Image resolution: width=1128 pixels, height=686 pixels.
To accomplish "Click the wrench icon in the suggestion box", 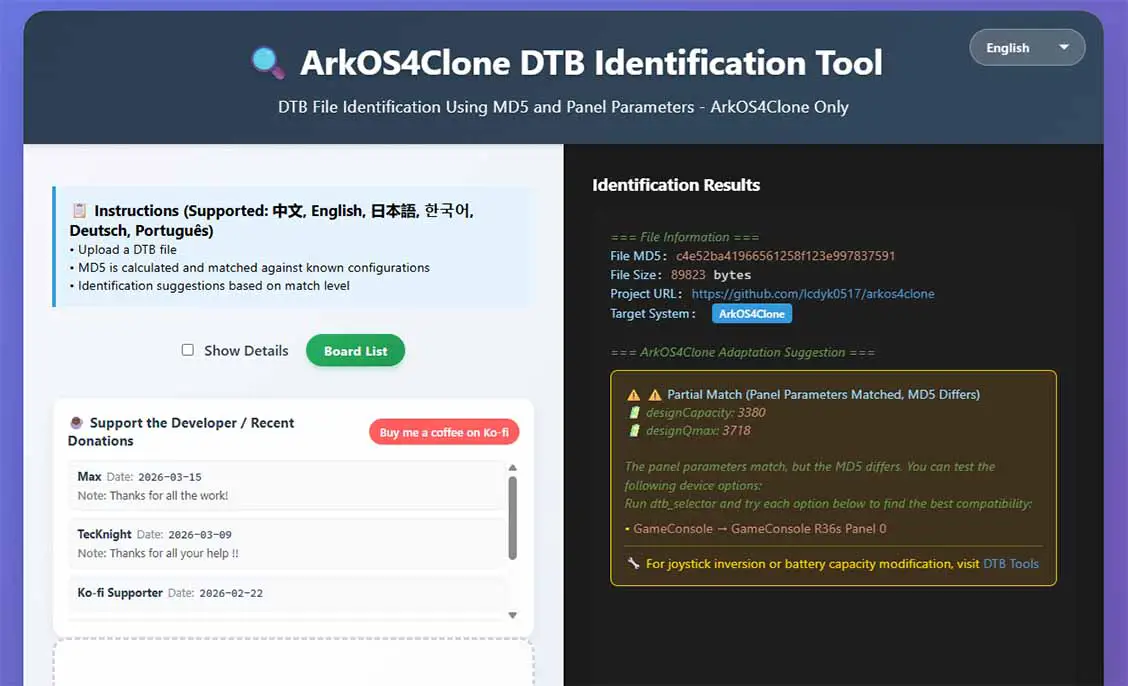I will pyautogui.click(x=632, y=563).
